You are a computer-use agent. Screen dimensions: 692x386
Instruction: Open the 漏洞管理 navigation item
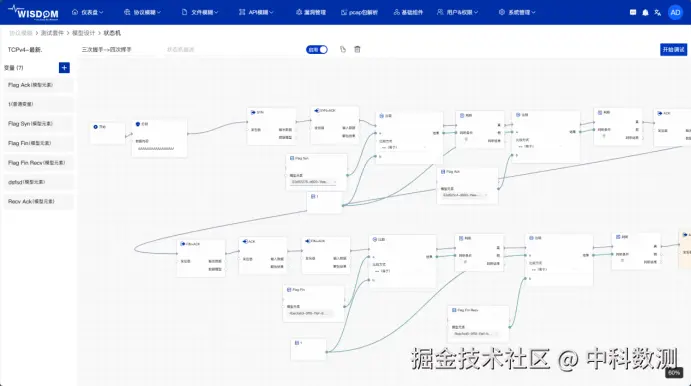pyautogui.click(x=311, y=12)
